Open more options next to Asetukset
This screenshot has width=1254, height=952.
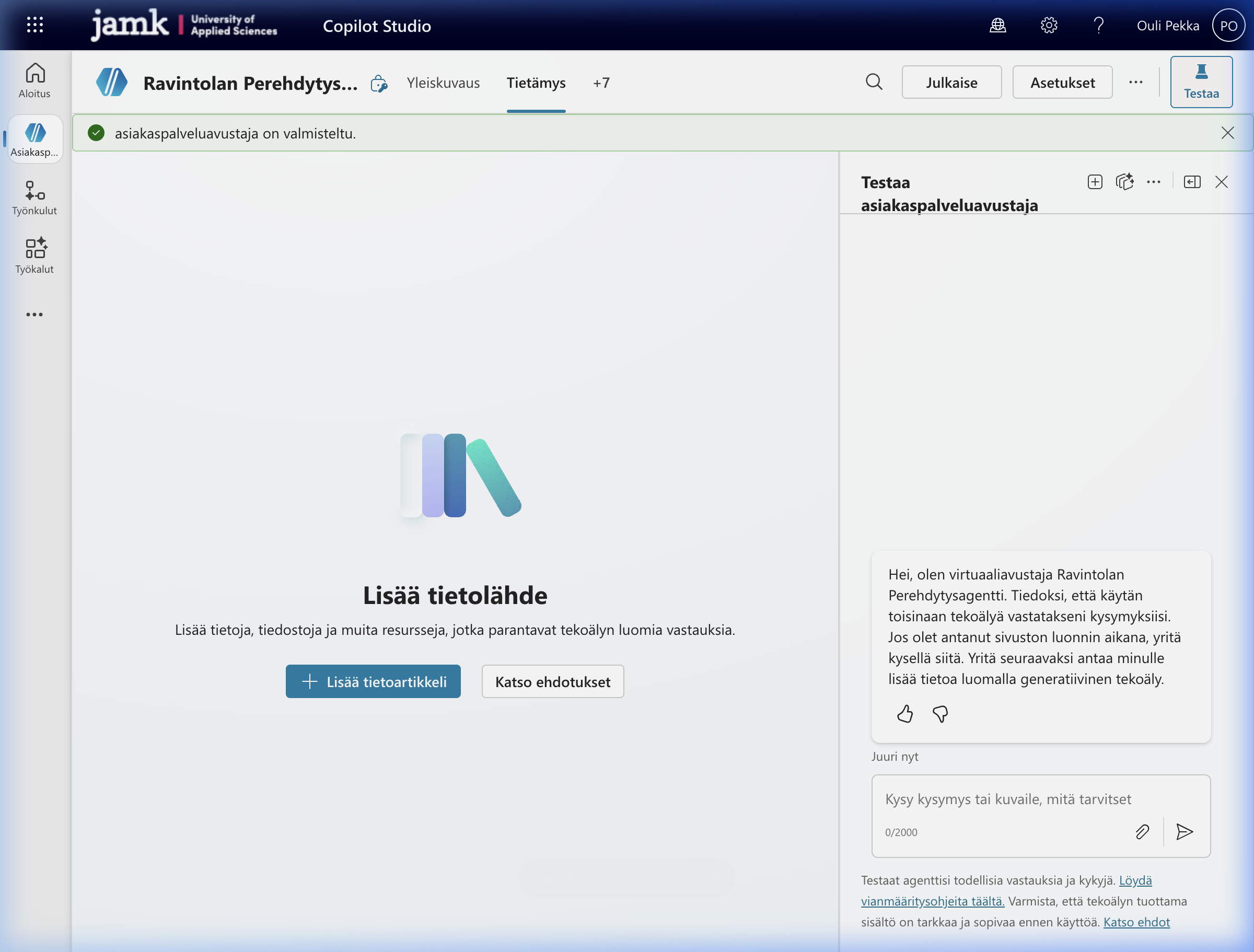1135,82
